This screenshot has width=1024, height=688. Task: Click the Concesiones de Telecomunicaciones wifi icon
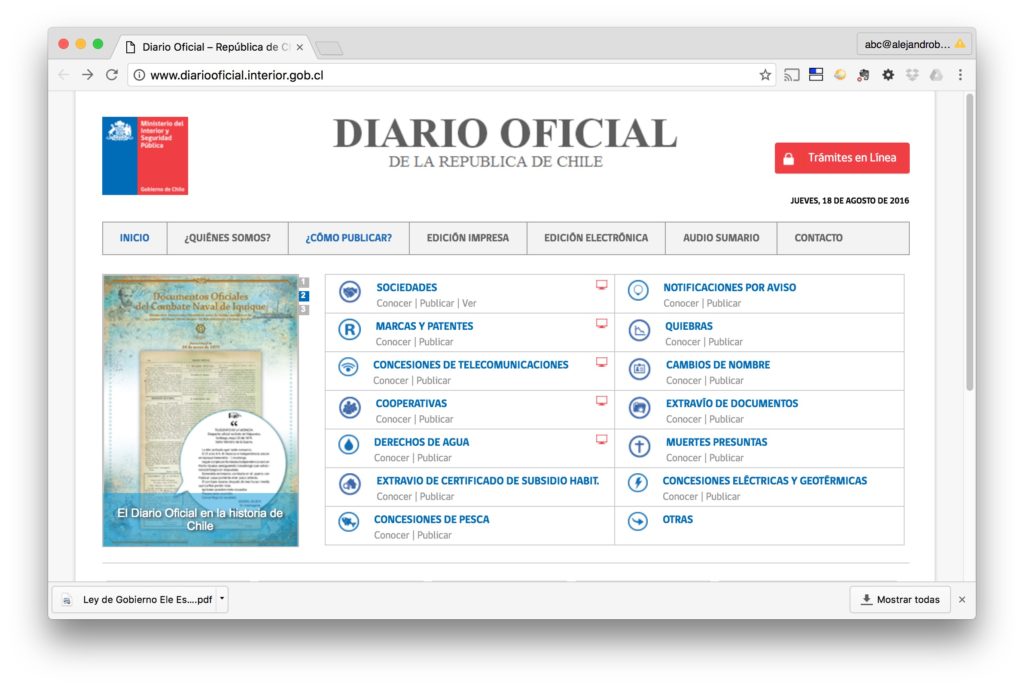tap(348, 367)
